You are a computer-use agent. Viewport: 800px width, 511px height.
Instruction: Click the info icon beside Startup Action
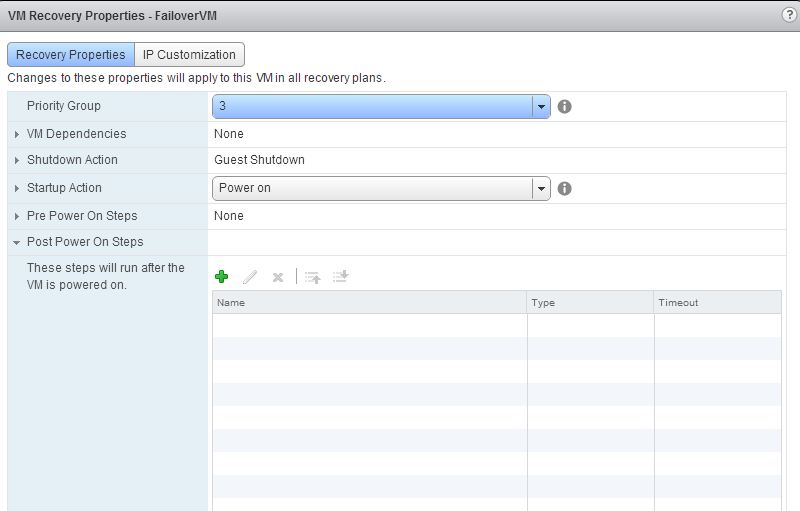[x=564, y=188]
